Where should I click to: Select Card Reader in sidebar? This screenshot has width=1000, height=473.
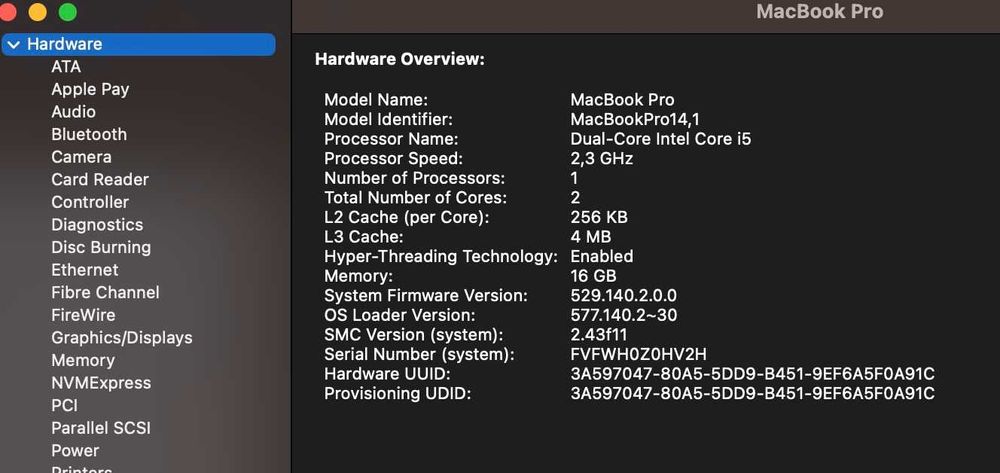(99, 180)
